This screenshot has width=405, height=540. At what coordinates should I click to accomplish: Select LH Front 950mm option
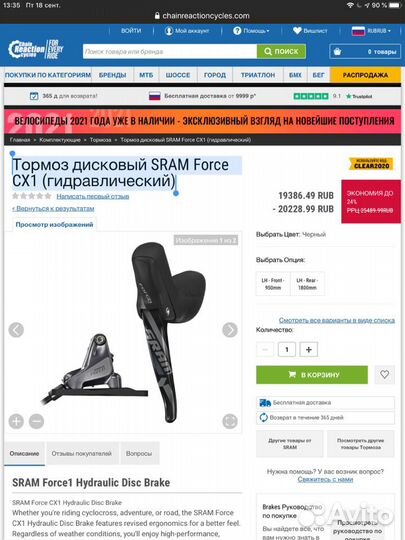[x=273, y=284]
